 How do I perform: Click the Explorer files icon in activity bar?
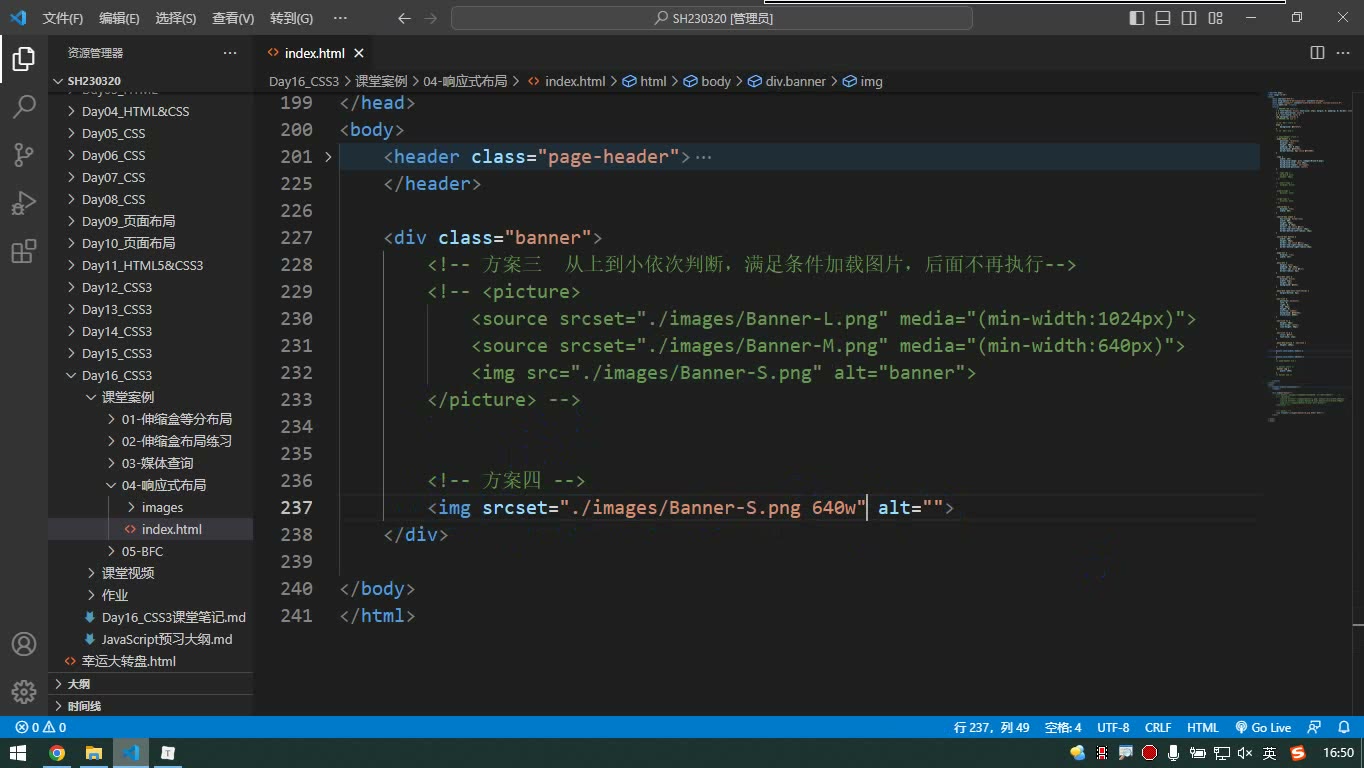24,58
